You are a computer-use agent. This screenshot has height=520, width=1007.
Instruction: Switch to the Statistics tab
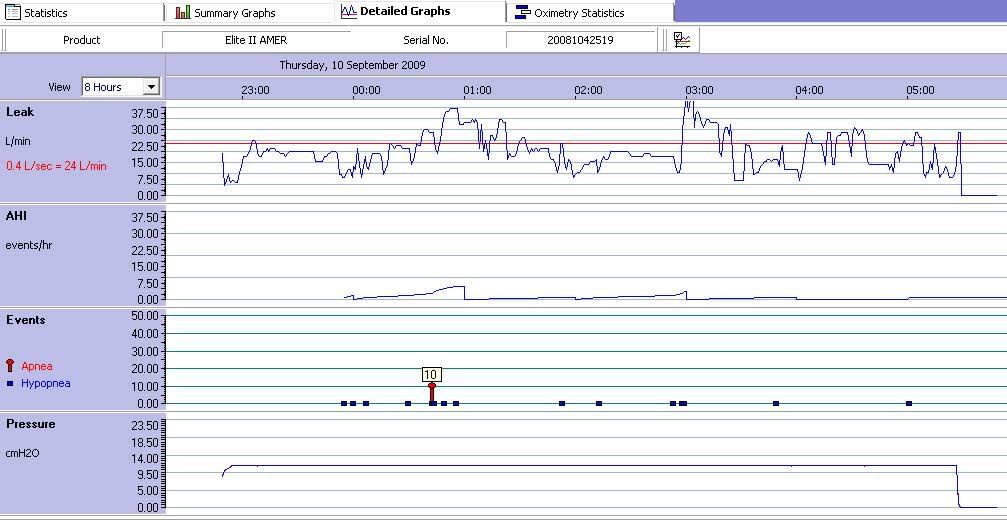pyautogui.click(x=45, y=13)
